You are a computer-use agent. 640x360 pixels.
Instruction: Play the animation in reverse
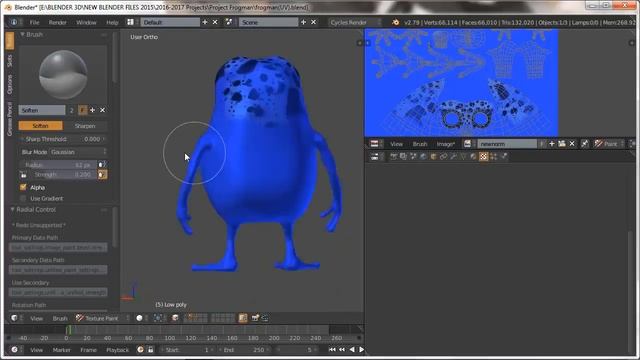coord(352,350)
